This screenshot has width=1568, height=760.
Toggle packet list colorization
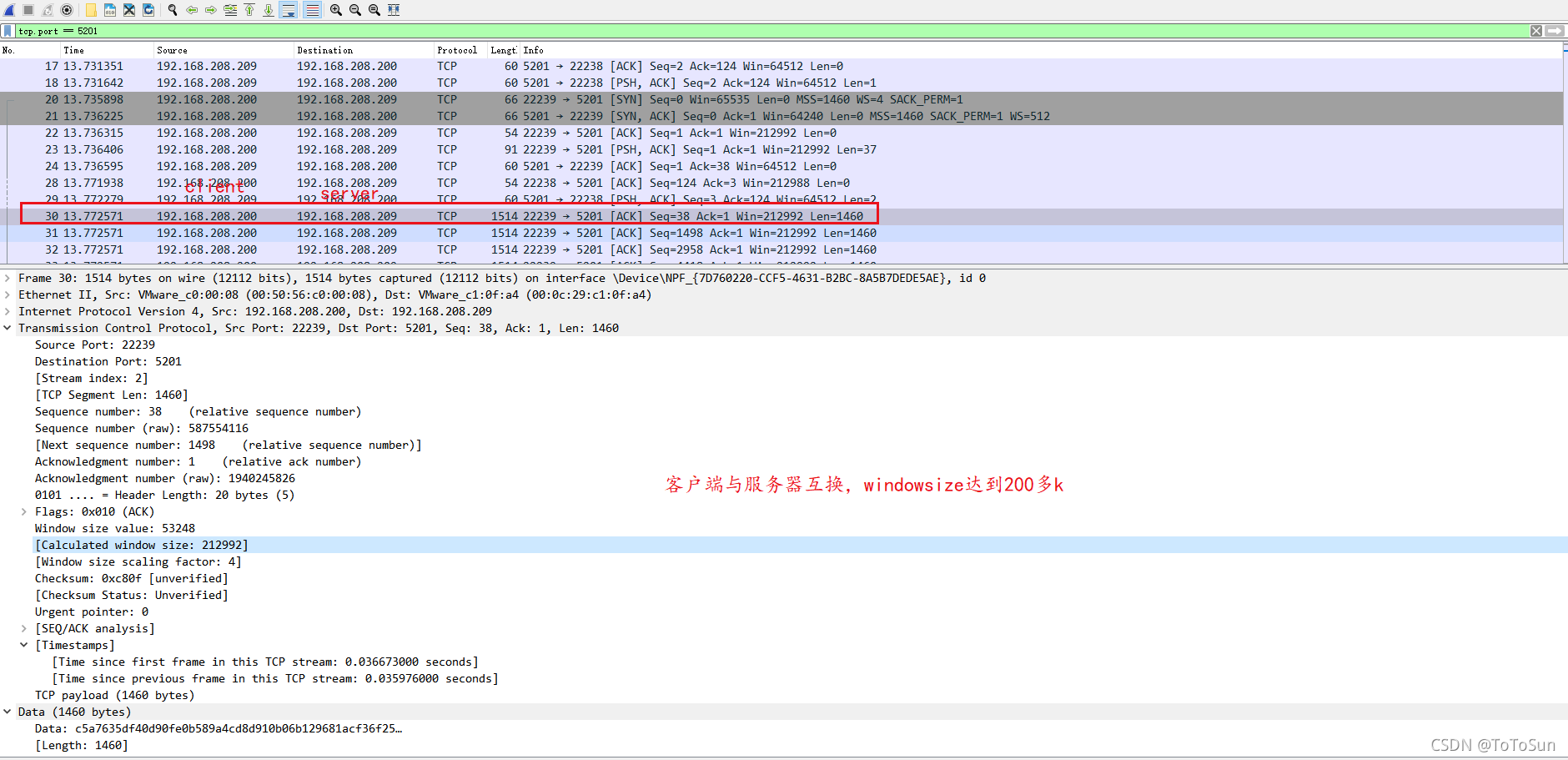coord(312,10)
